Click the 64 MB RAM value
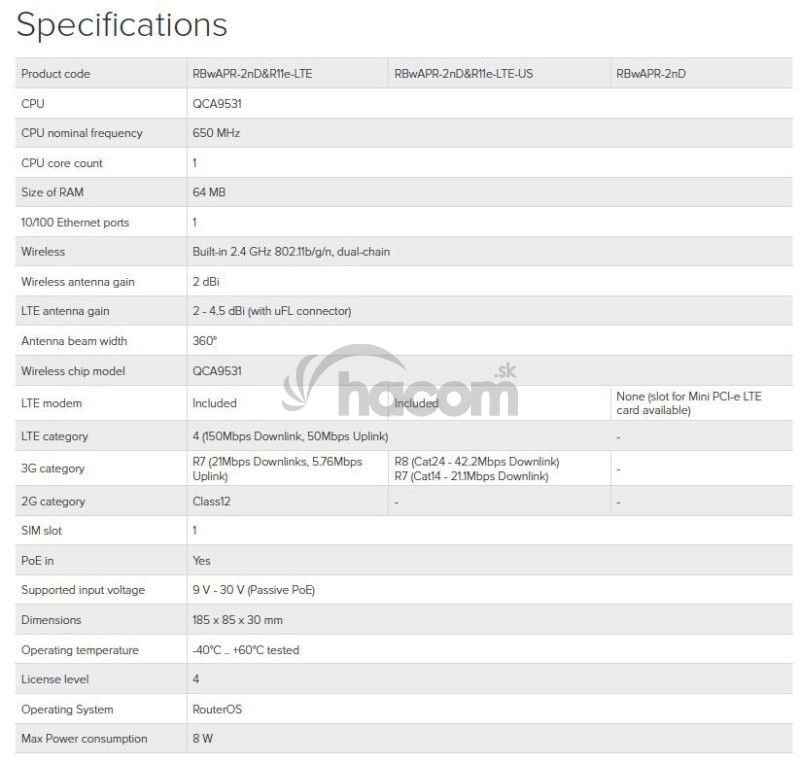Viewport: 800px width, 763px height. click(210, 192)
